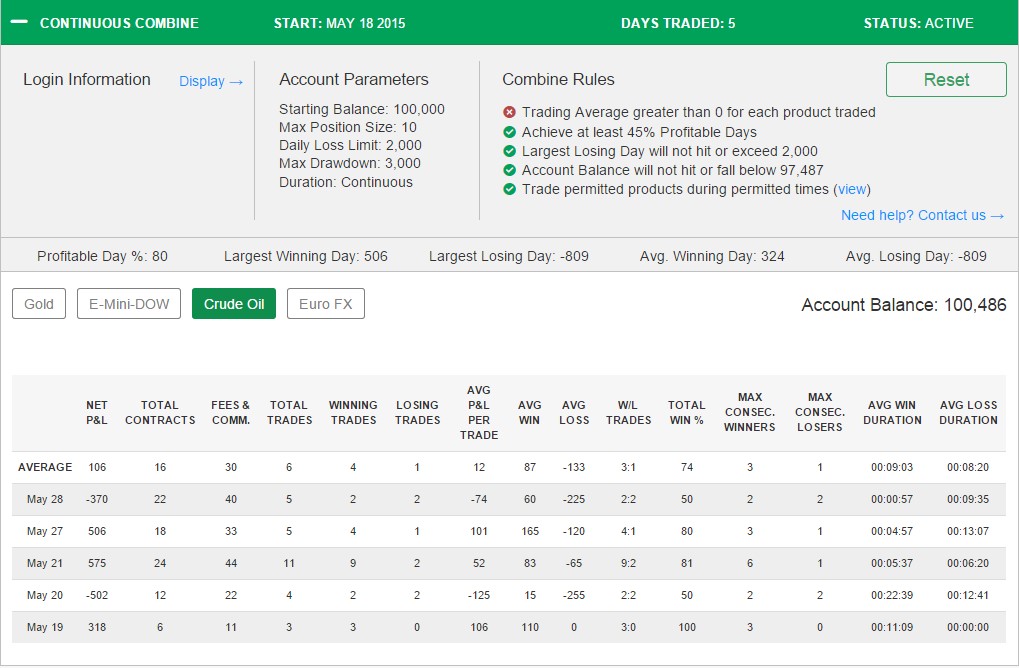The height and width of the screenshot is (668, 1019).
Task: Click the TOTAL CONTRACTS column header
Action: click(x=160, y=413)
